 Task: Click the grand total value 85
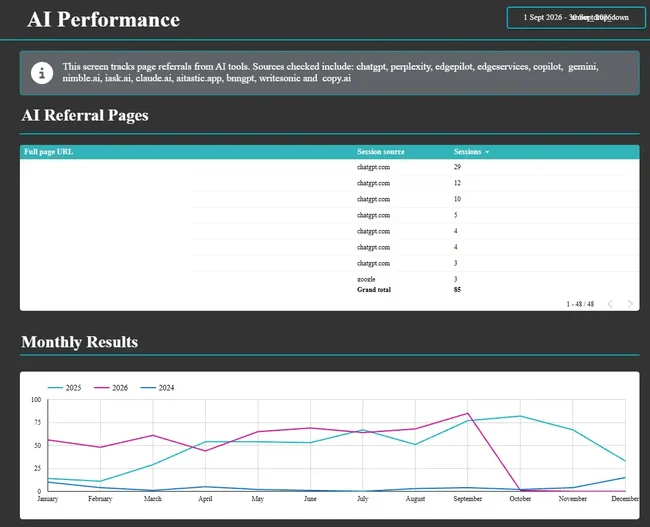tap(457, 290)
